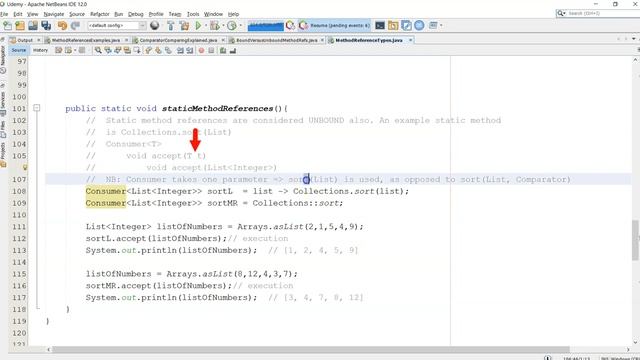Open the Projects side panel button
Viewport: 640px width, 360px height.
[x=3, y=154]
